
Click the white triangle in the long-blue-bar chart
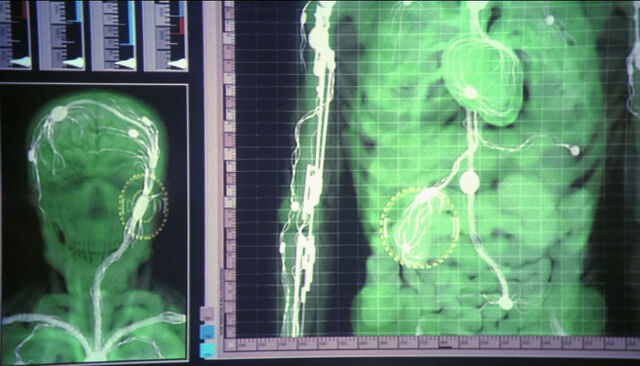126,64
